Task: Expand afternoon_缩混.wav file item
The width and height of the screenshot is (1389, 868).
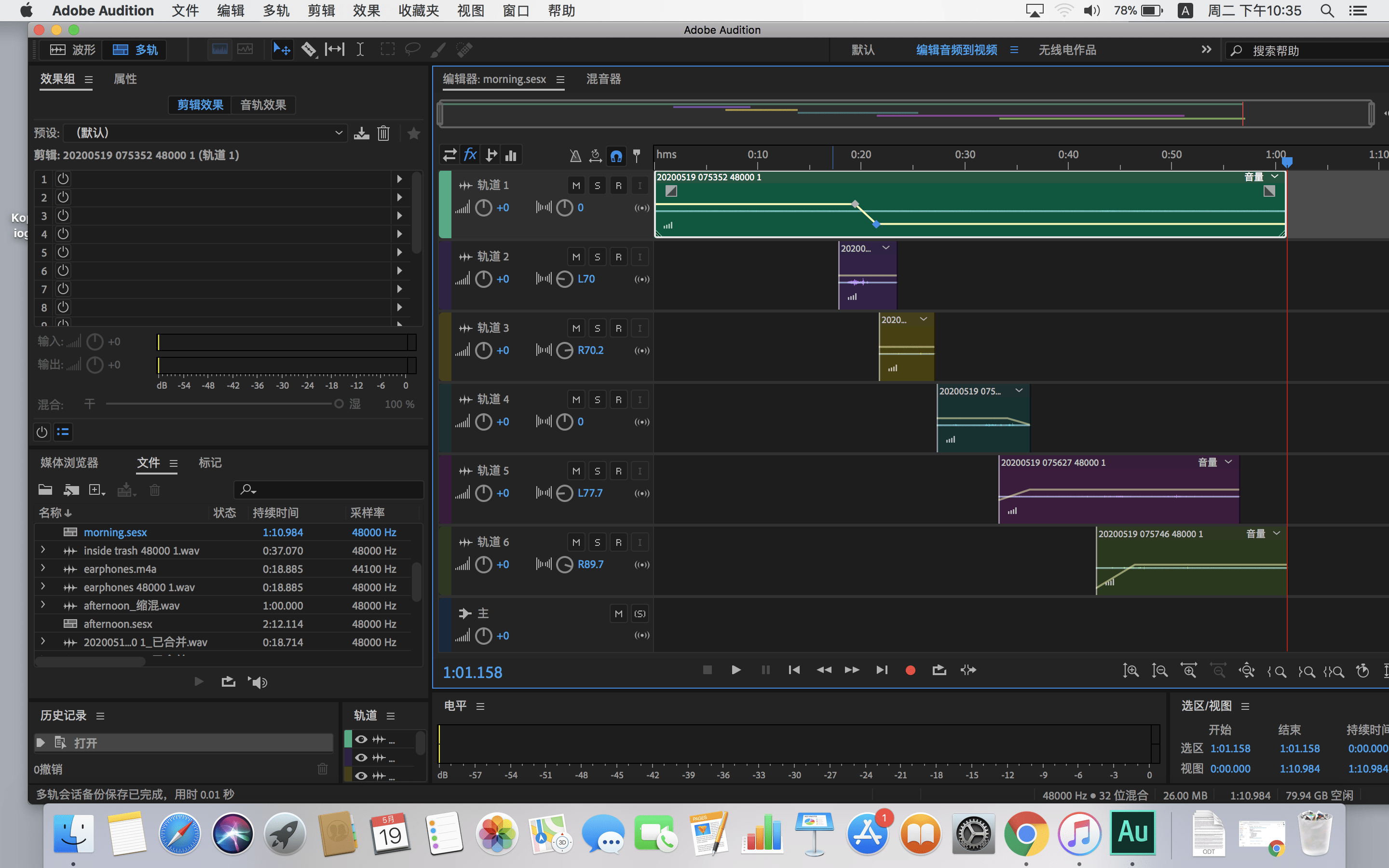Action: [x=43, y=605]
